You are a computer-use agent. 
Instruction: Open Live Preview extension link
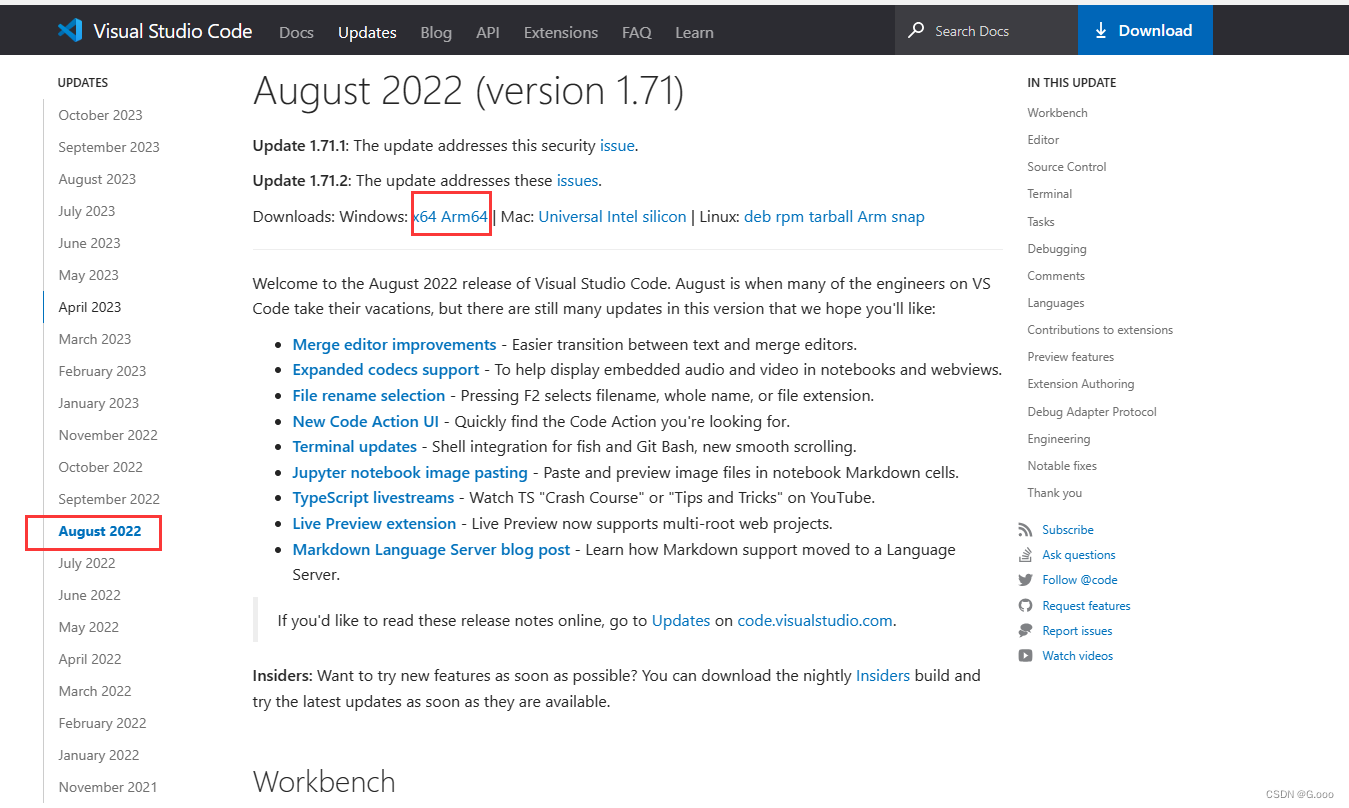point(374,523)
